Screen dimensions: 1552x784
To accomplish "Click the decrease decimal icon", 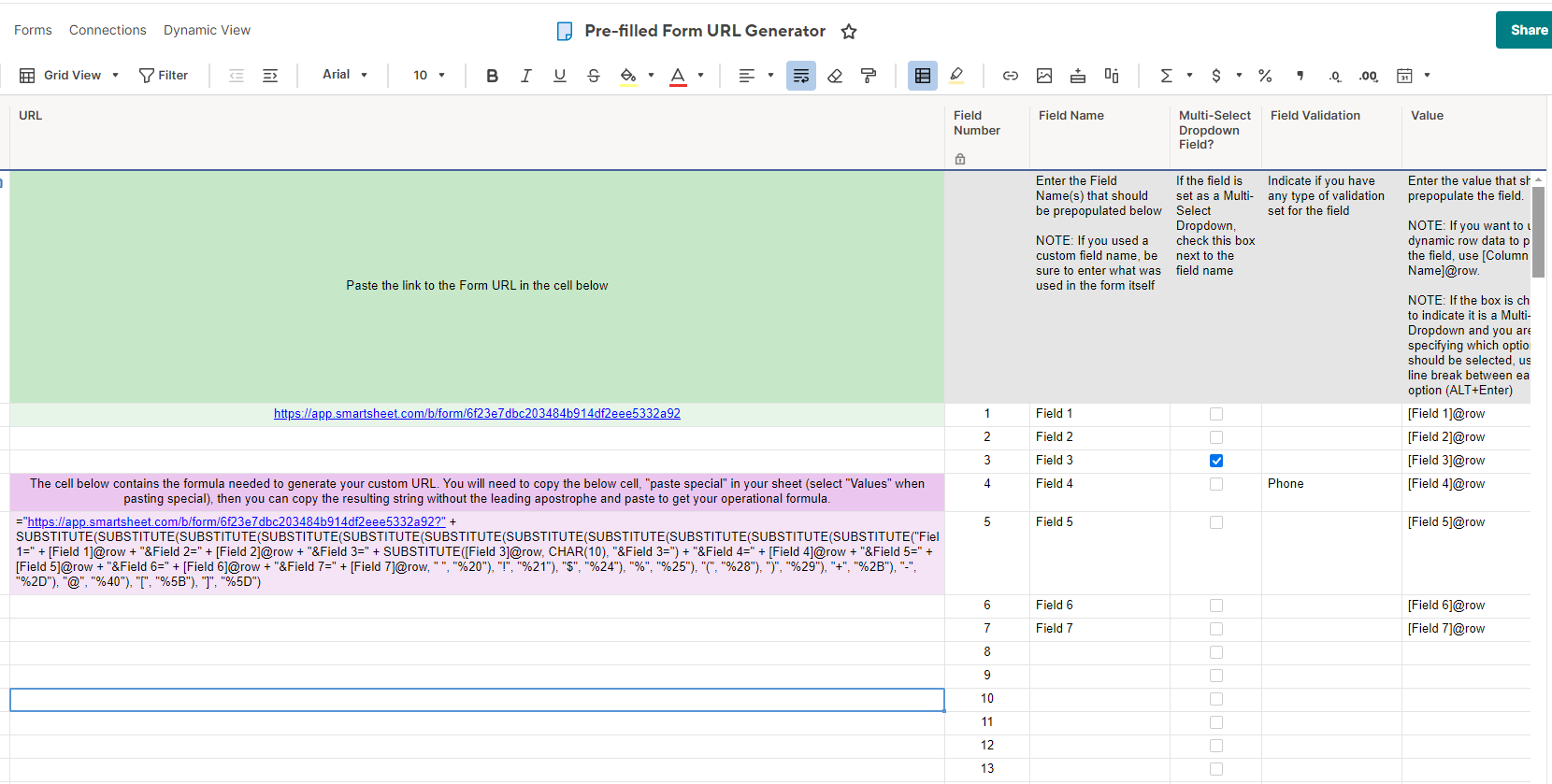I will [1334, 76].
